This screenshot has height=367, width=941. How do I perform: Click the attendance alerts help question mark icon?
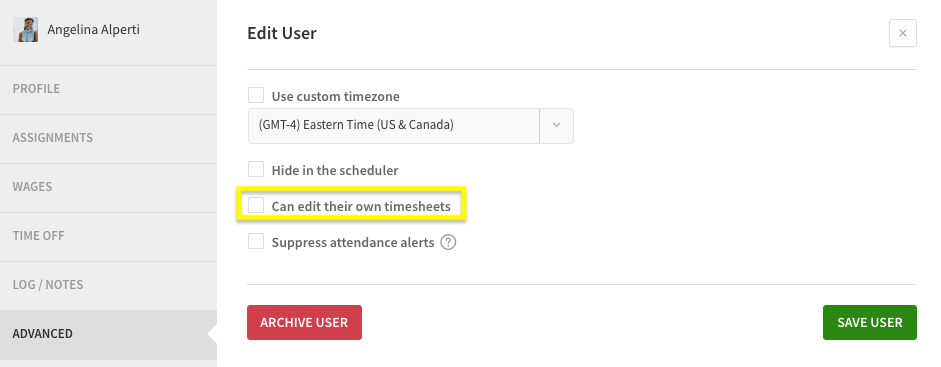[448, 242]
